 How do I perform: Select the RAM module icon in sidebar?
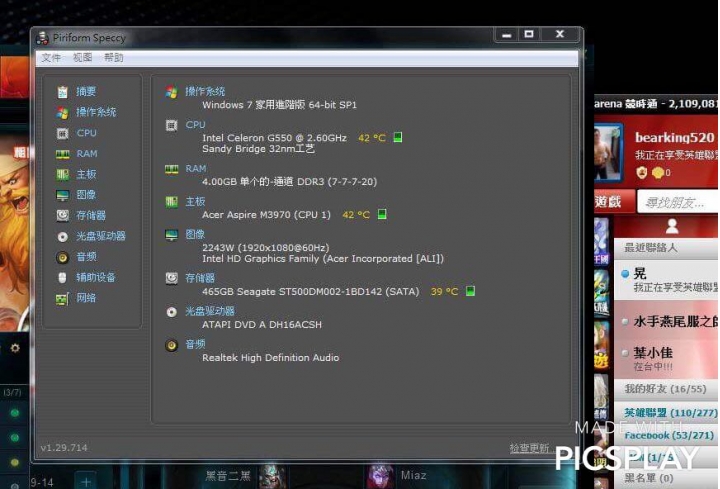point(63,154)
